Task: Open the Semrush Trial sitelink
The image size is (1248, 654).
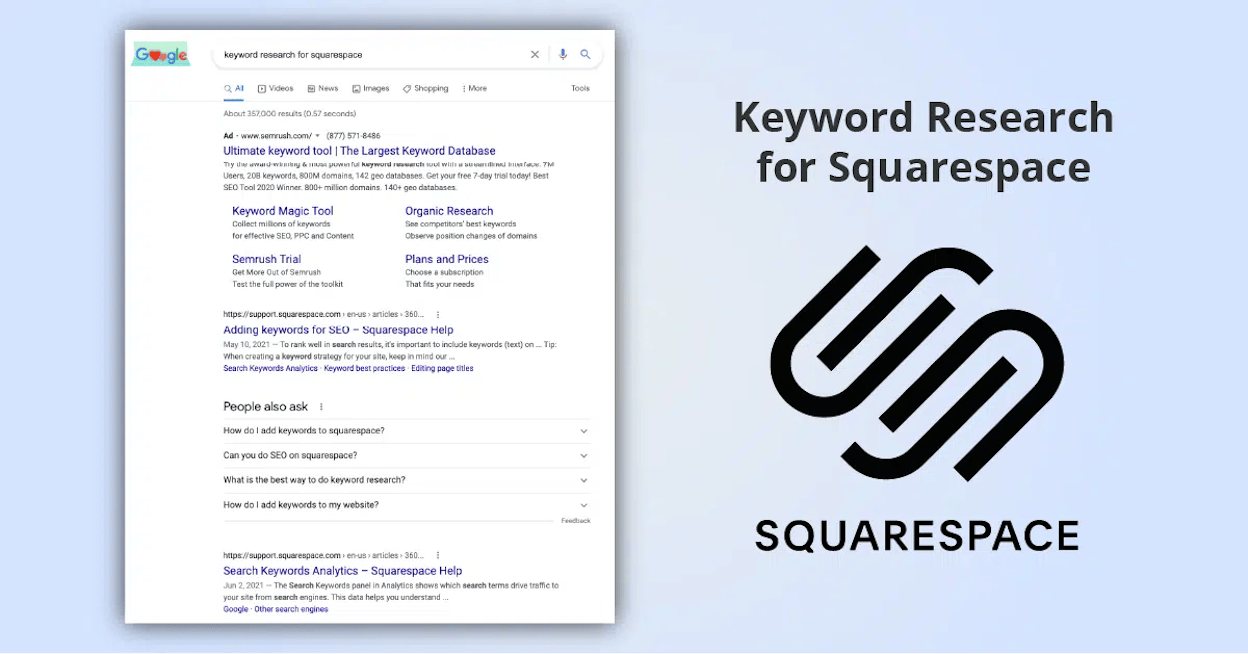Action: tap(267, 259)
